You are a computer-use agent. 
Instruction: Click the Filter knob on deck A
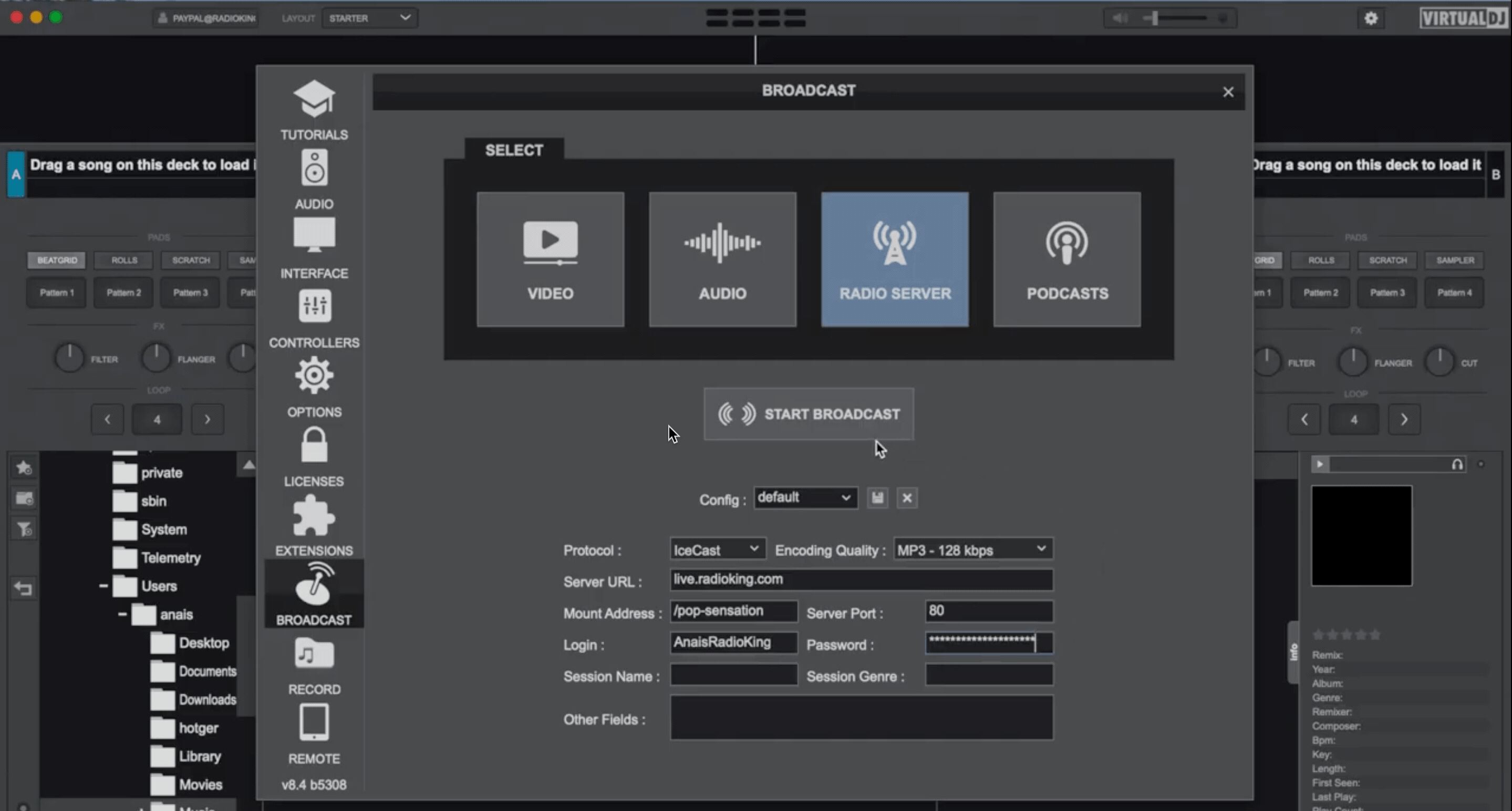click(69, 357)
